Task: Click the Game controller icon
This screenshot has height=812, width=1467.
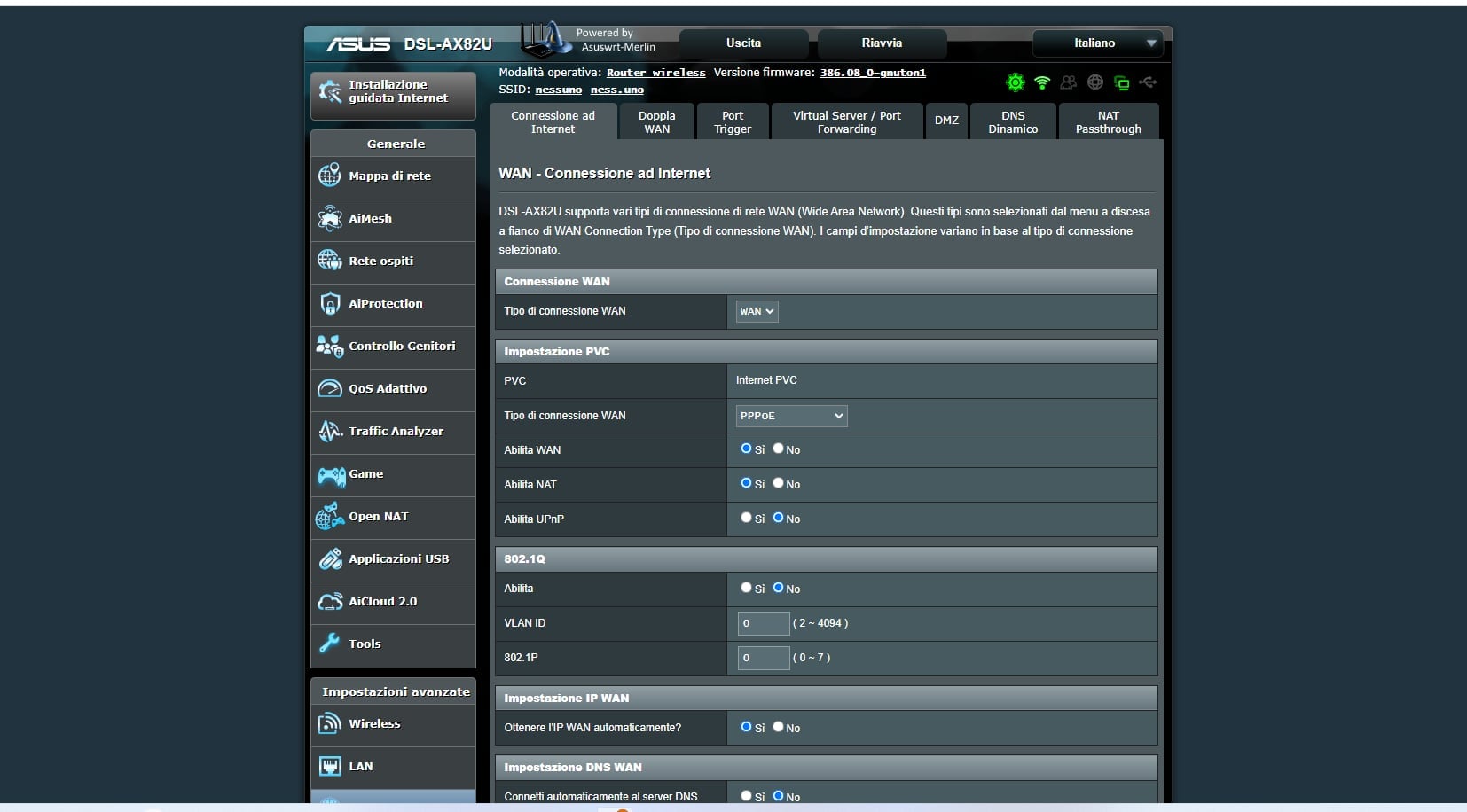Action: pyautogui.click(x=331, y=475)
